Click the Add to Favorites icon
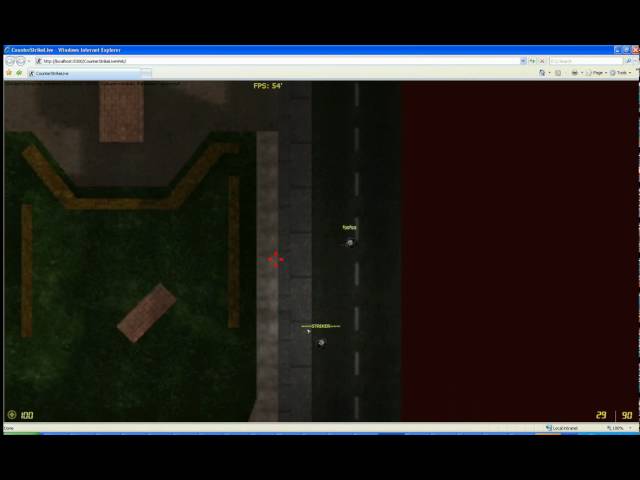Image resolution: width=640 pixels, height=480 pixels. click(19, 73)
